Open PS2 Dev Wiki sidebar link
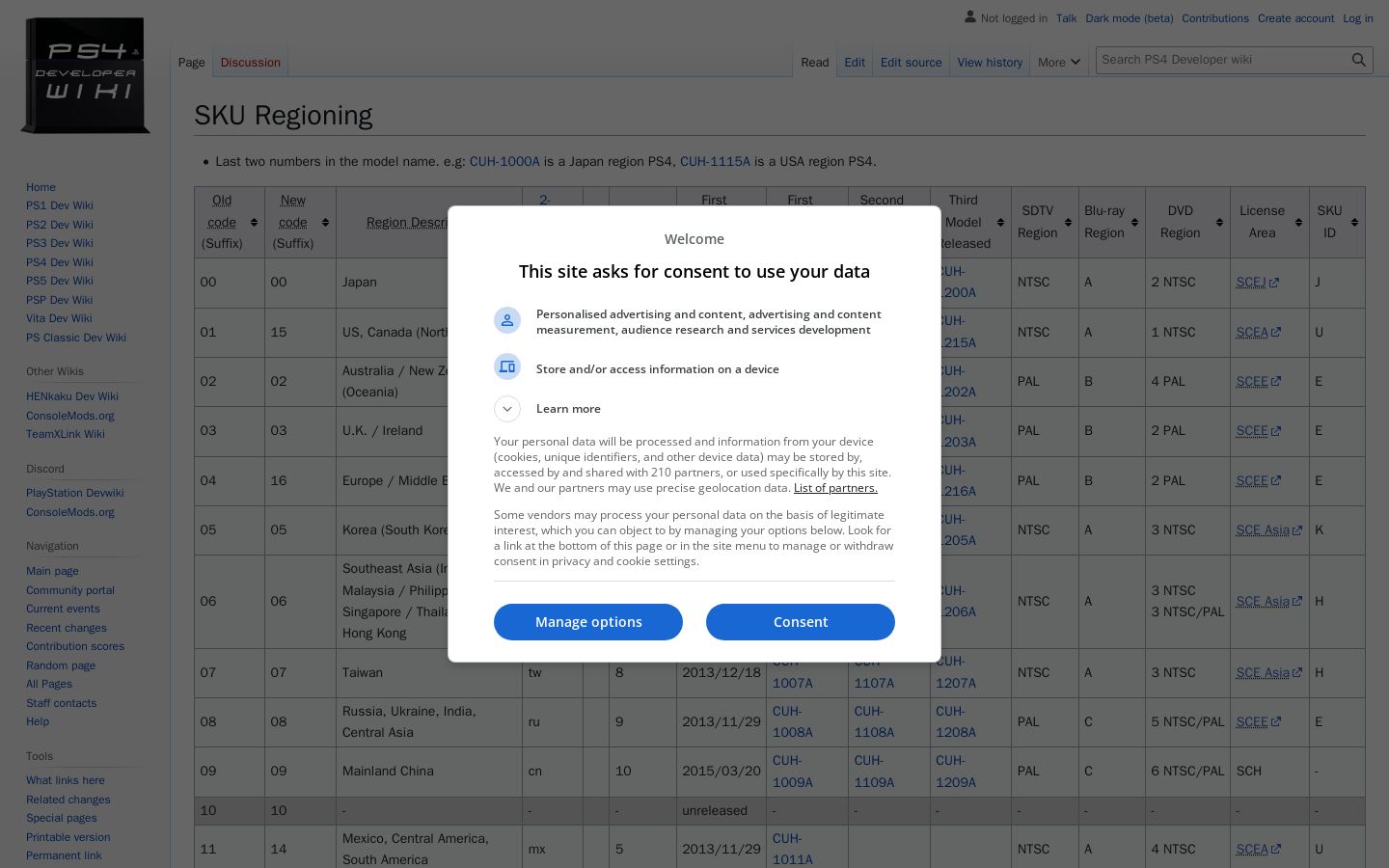Image resolution: width=1389 pixels, height=868 pixels. click(60, 225)
